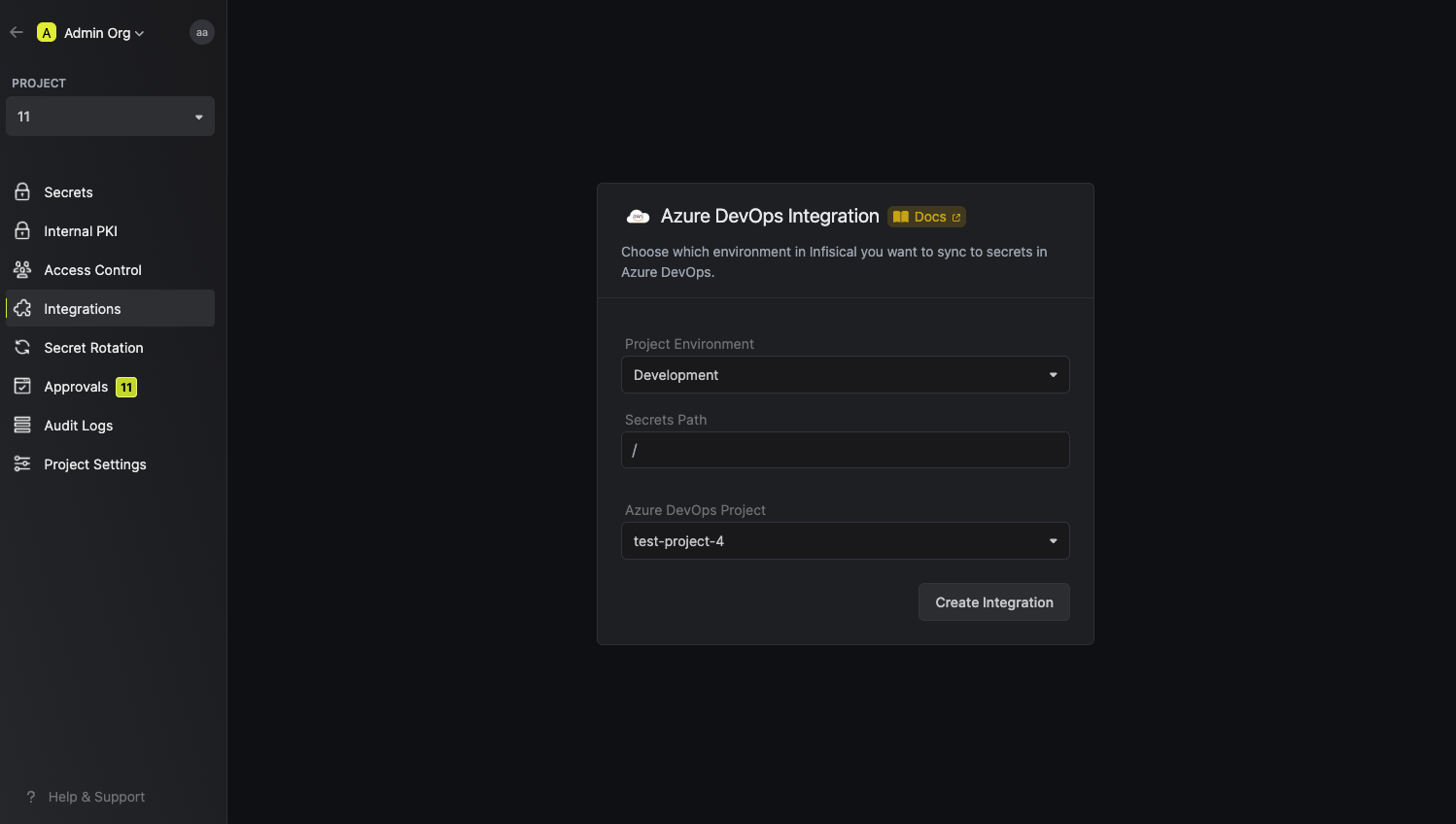Open the user avatar 'aa' menu
This screenshot has height=824, width=1456.
tap(202, 32)
